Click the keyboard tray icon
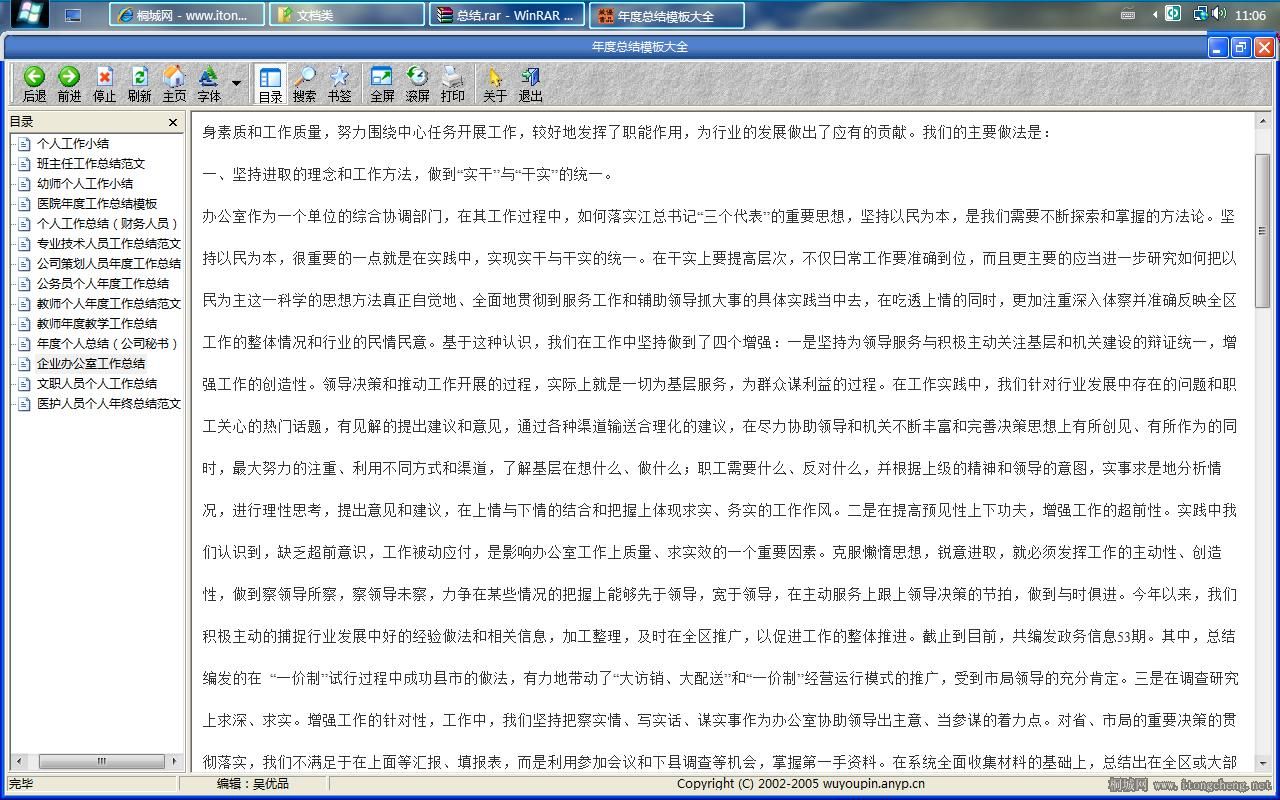 [1128, 14]
